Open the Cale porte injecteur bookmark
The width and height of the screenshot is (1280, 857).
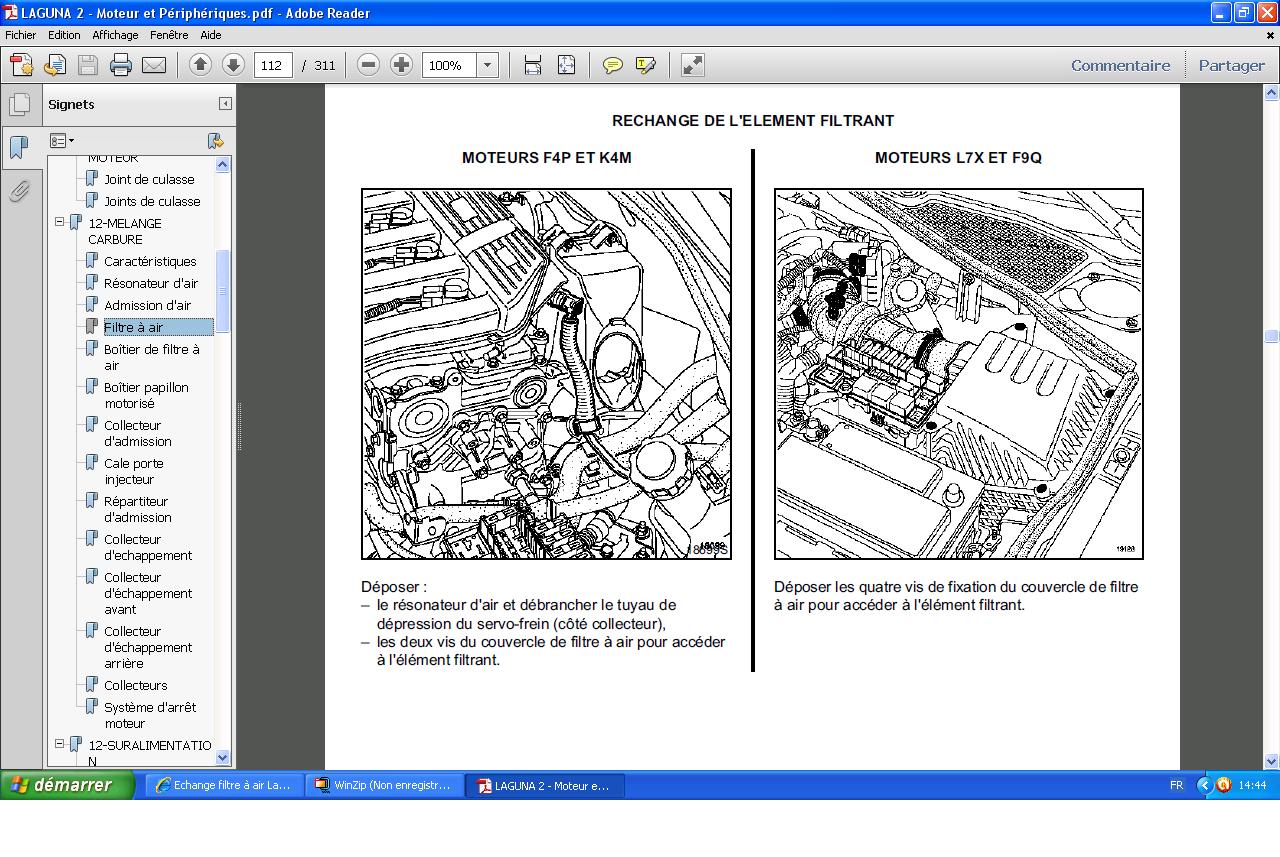click(133, 471)
